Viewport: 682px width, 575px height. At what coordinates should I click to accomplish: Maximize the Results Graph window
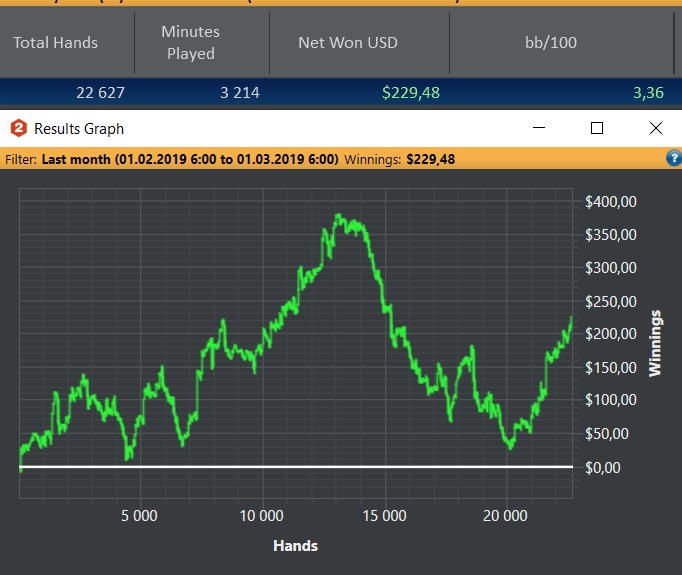pos(597,128)
